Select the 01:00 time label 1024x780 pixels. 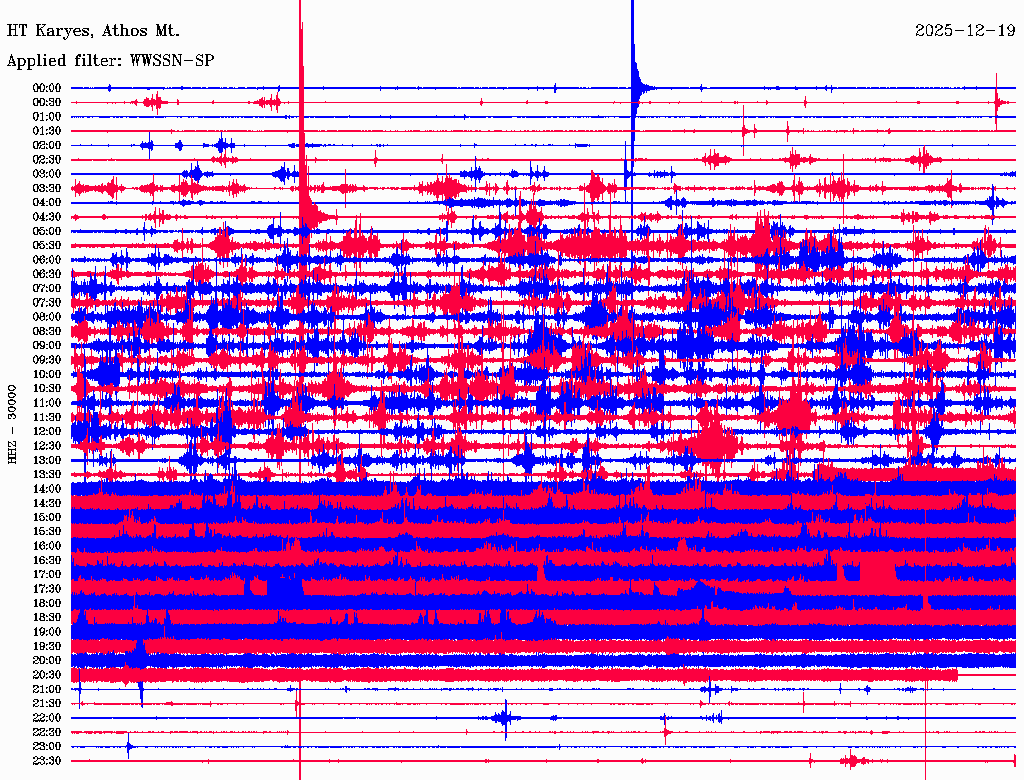(46, 116)
